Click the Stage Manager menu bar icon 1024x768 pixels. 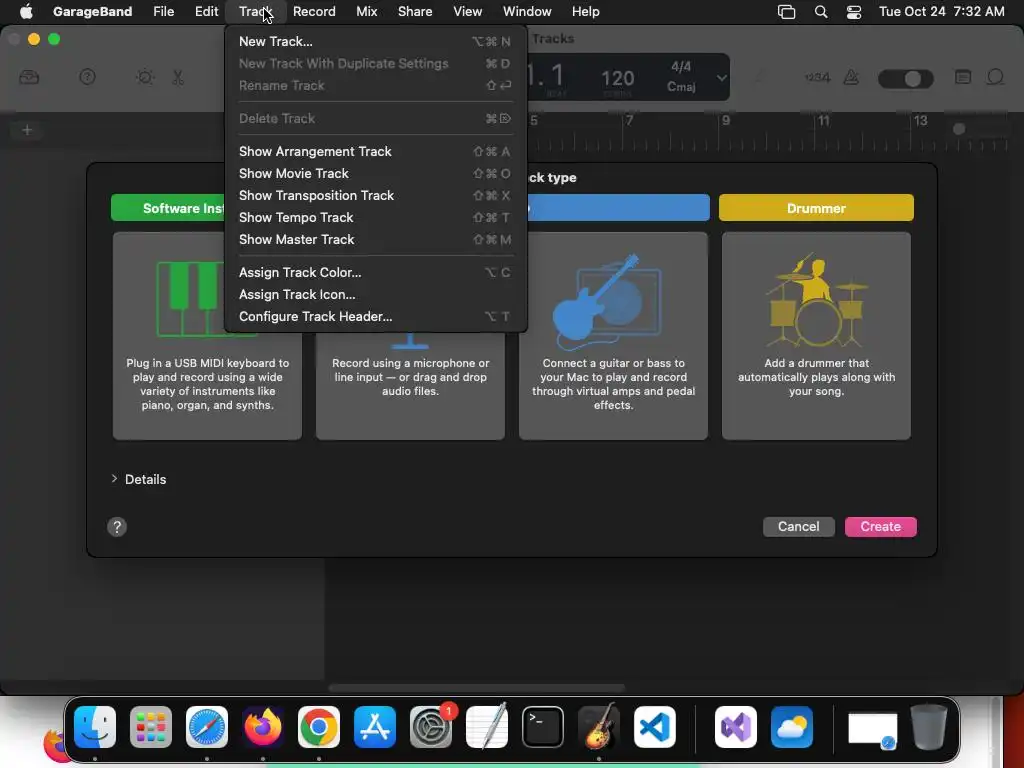pyautogui.click(x=786, y=12)
